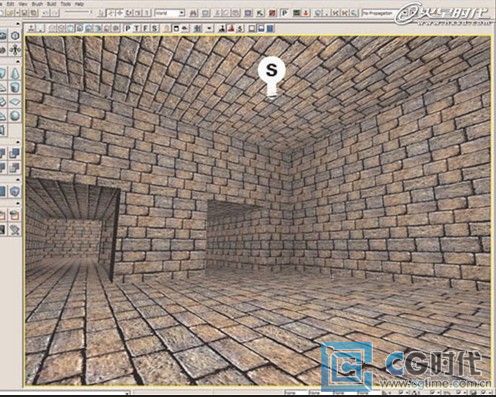Click the Add brush CSG icon
The height and width of the screenshot is (397, 496).
coord(2,153)
